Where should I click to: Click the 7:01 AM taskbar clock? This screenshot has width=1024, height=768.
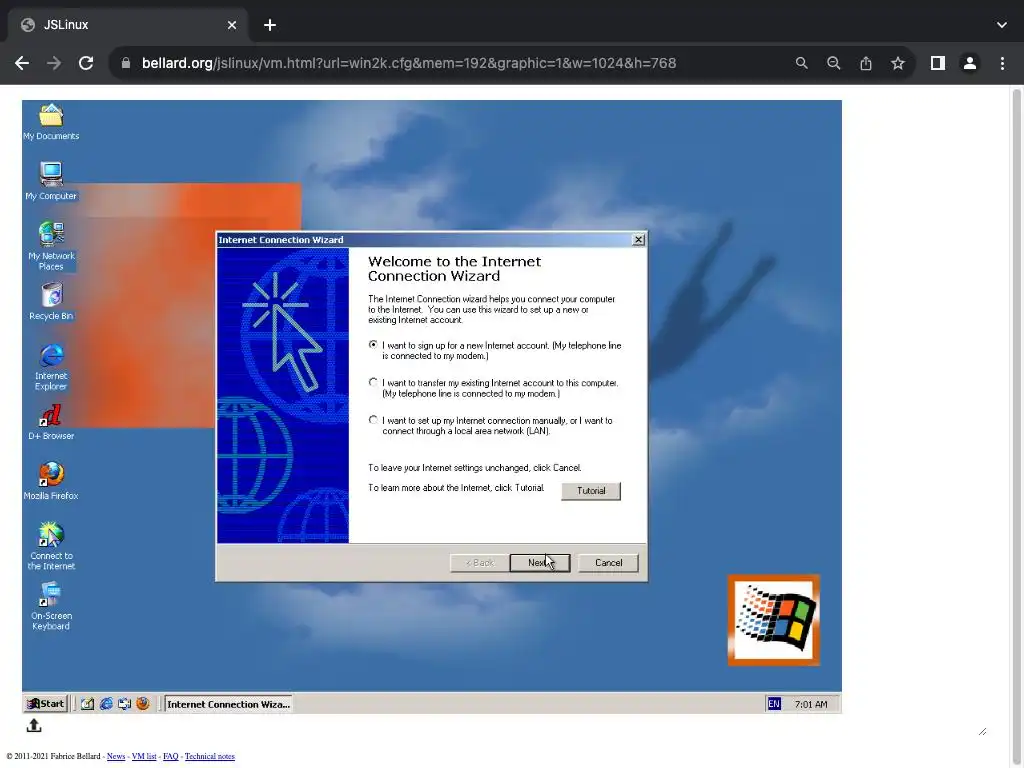810,704
